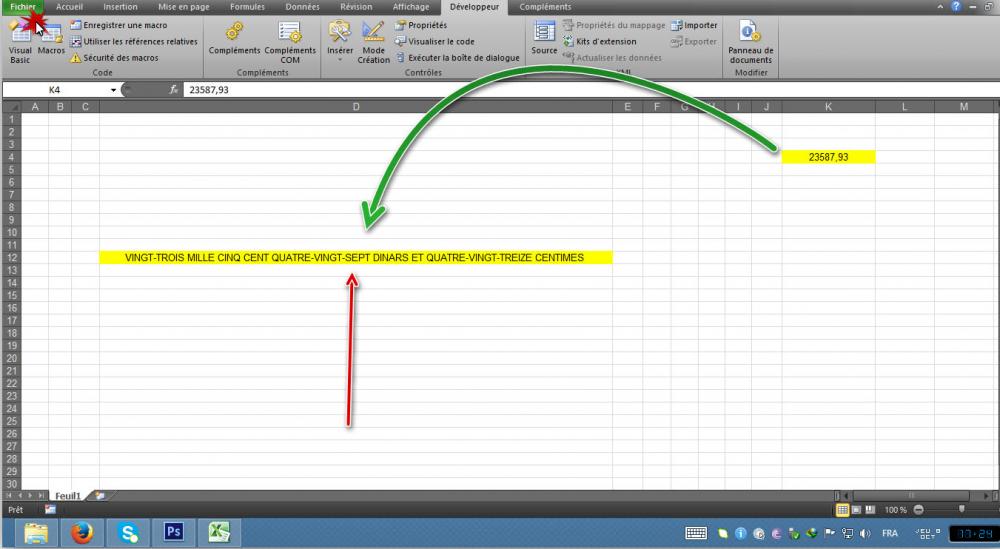Click Compléments COM icon
1000x549 pixels.
[x=290, y=31]
